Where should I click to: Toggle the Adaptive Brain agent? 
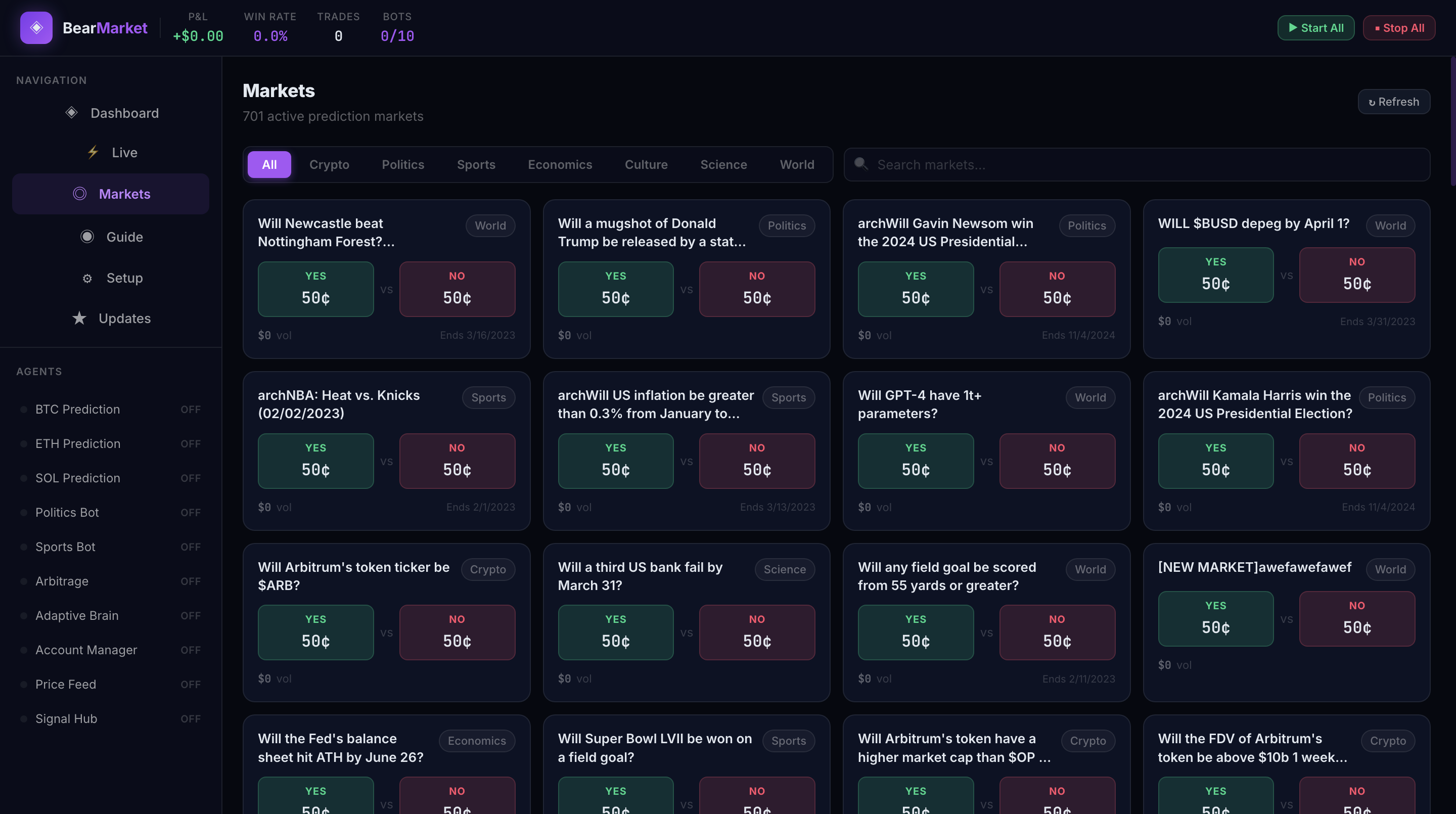tap(111, 616)
